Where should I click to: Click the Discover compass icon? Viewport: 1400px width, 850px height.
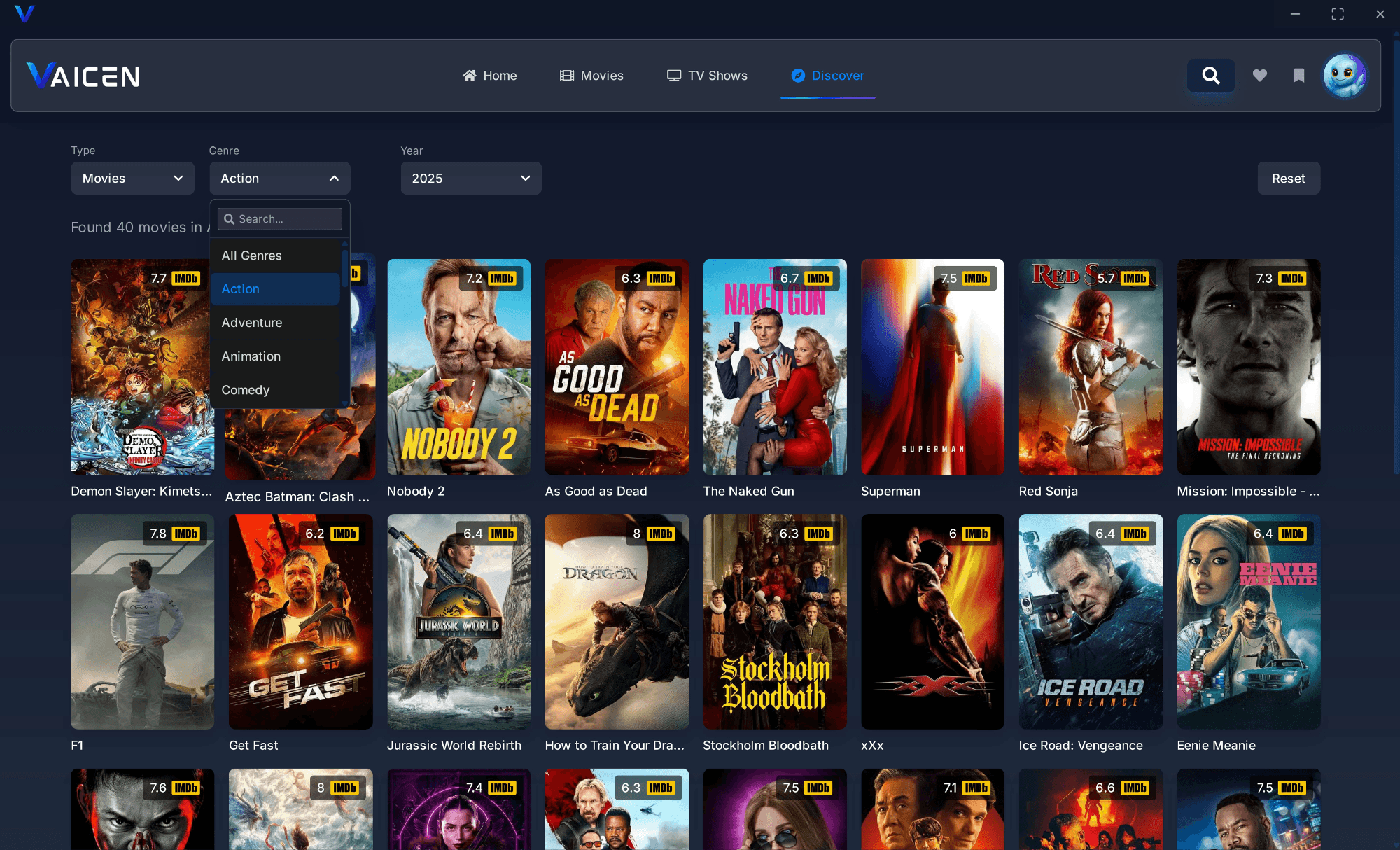tap(798, 76)
